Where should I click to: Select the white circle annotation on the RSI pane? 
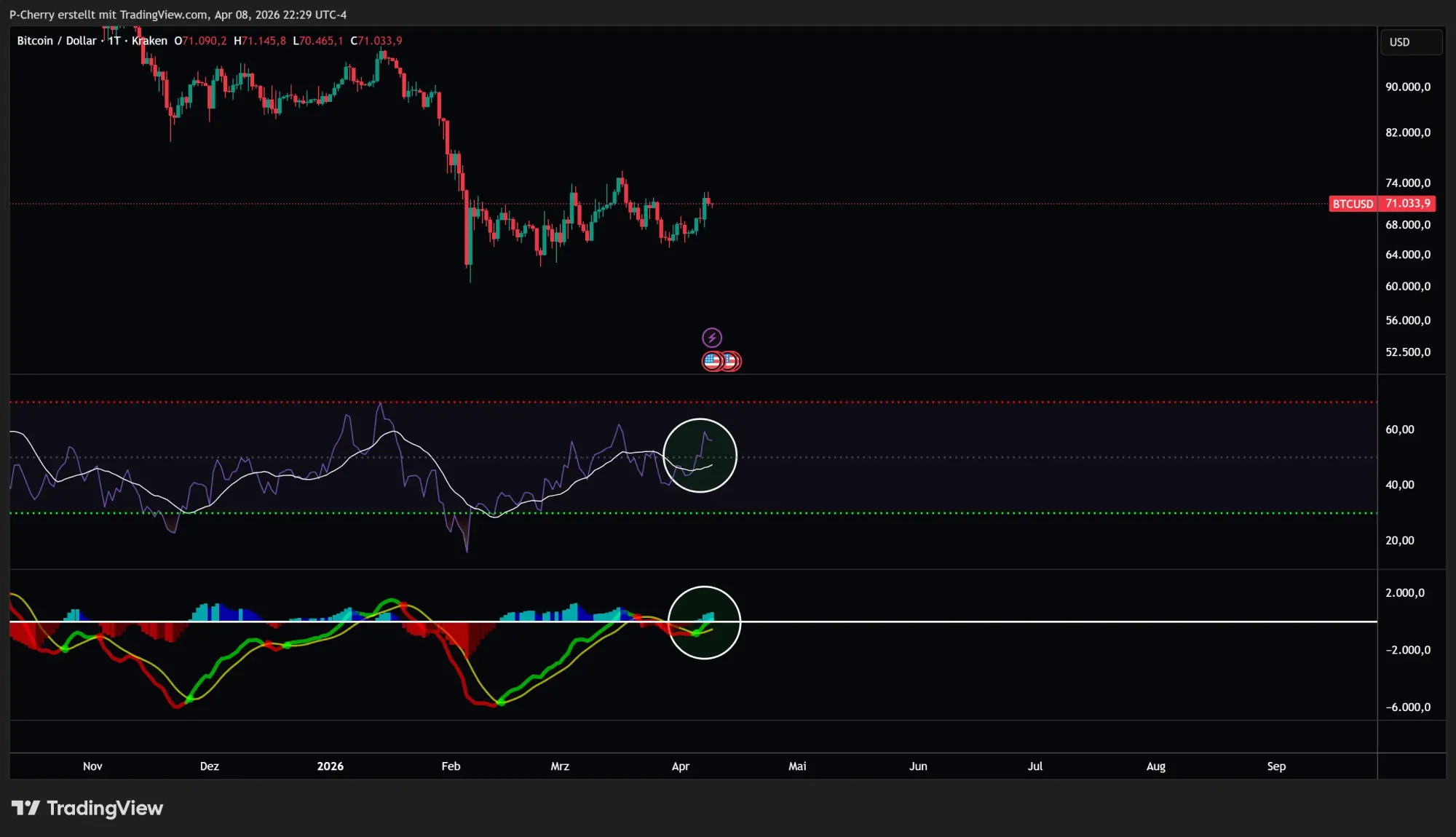pos(700,455)
